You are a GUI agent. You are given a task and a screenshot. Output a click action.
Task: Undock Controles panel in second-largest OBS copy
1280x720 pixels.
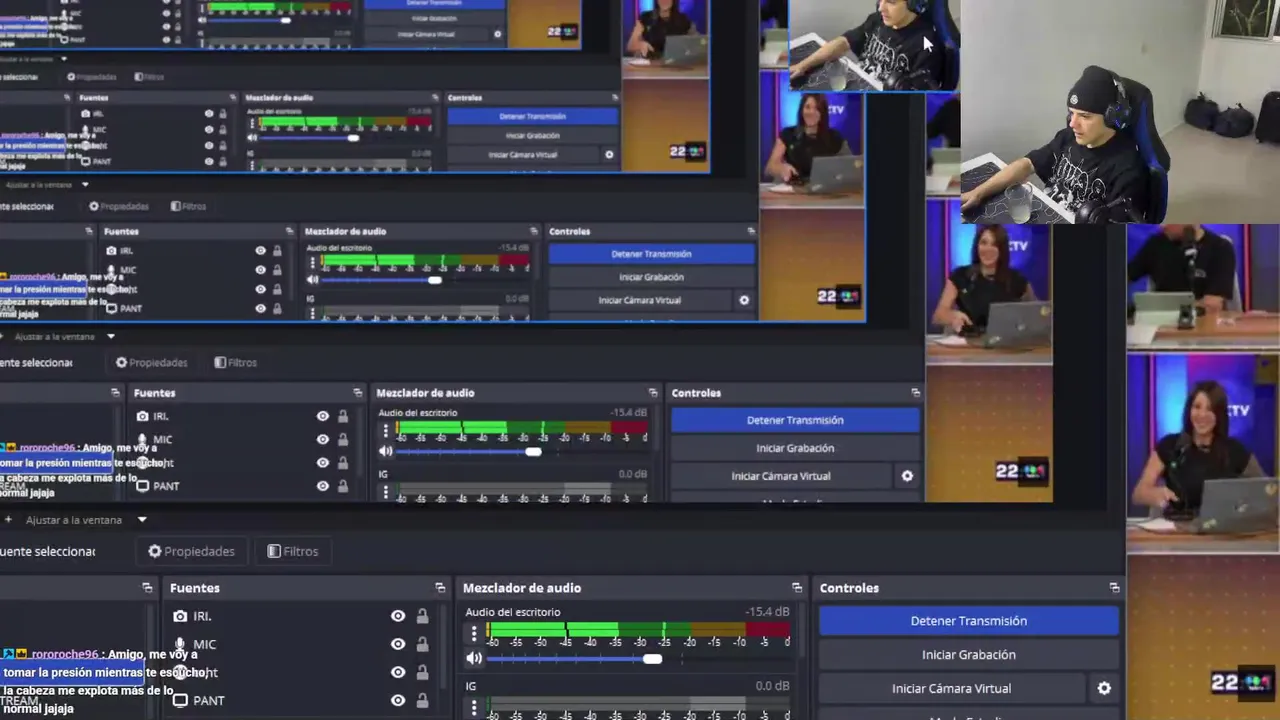915,393
